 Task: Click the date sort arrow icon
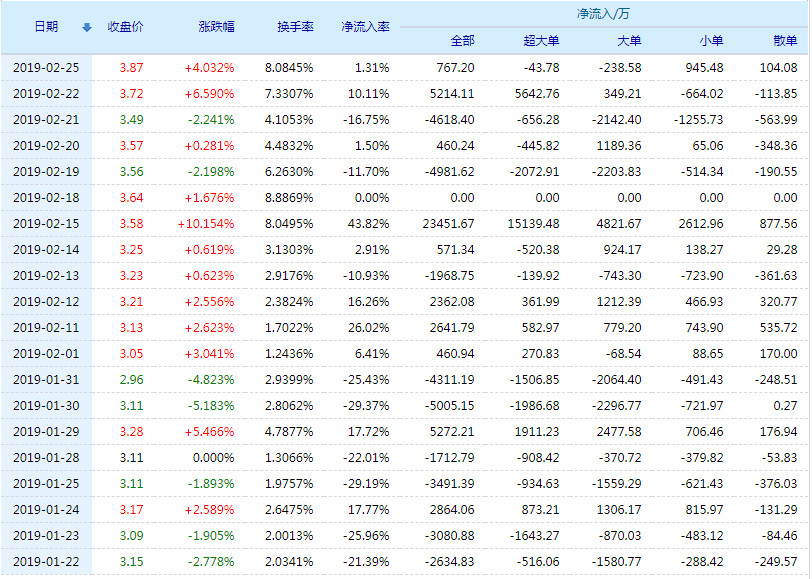(87, 27)
